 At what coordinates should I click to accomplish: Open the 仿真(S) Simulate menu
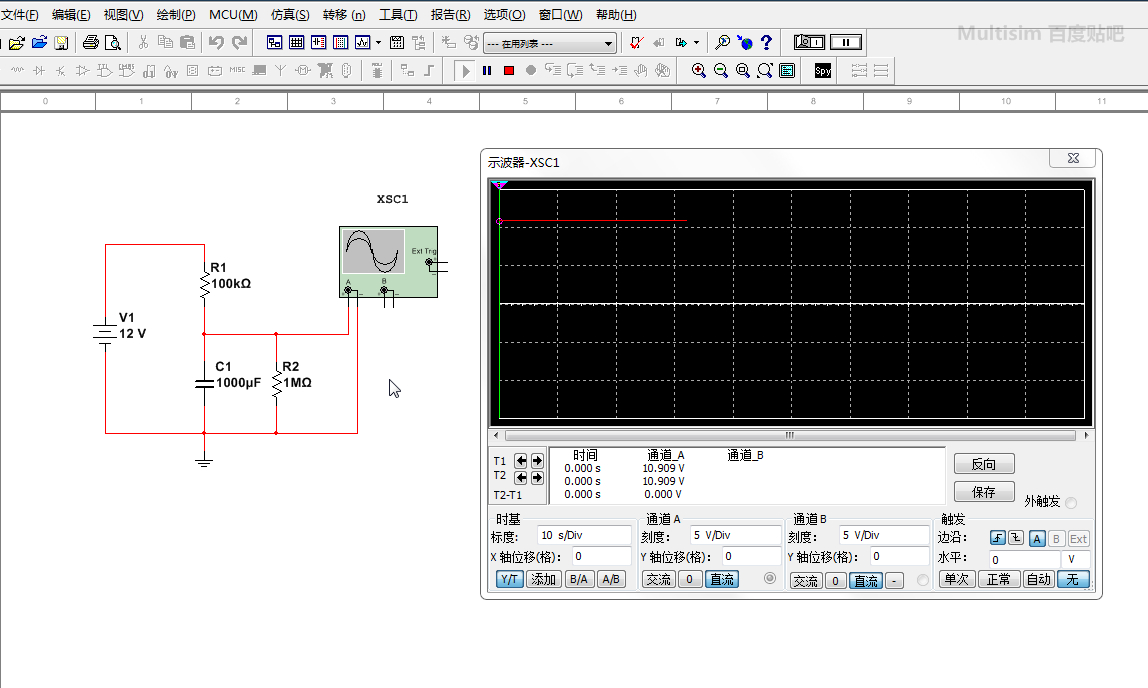pos(290,15)
